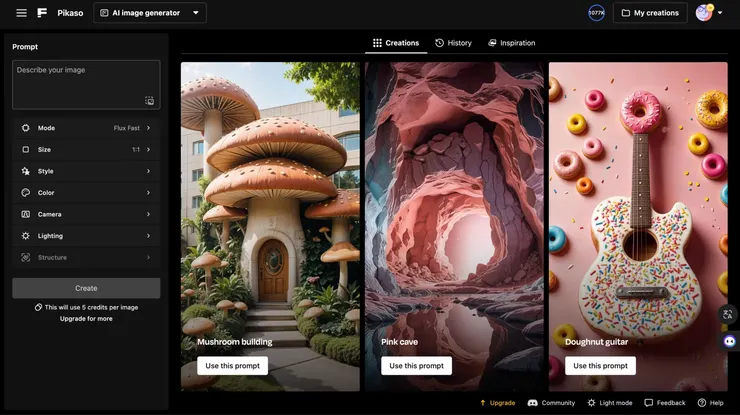740x415 pixels.
Task: Click the Freepik logo icon
Action: [x=42, y=13]
